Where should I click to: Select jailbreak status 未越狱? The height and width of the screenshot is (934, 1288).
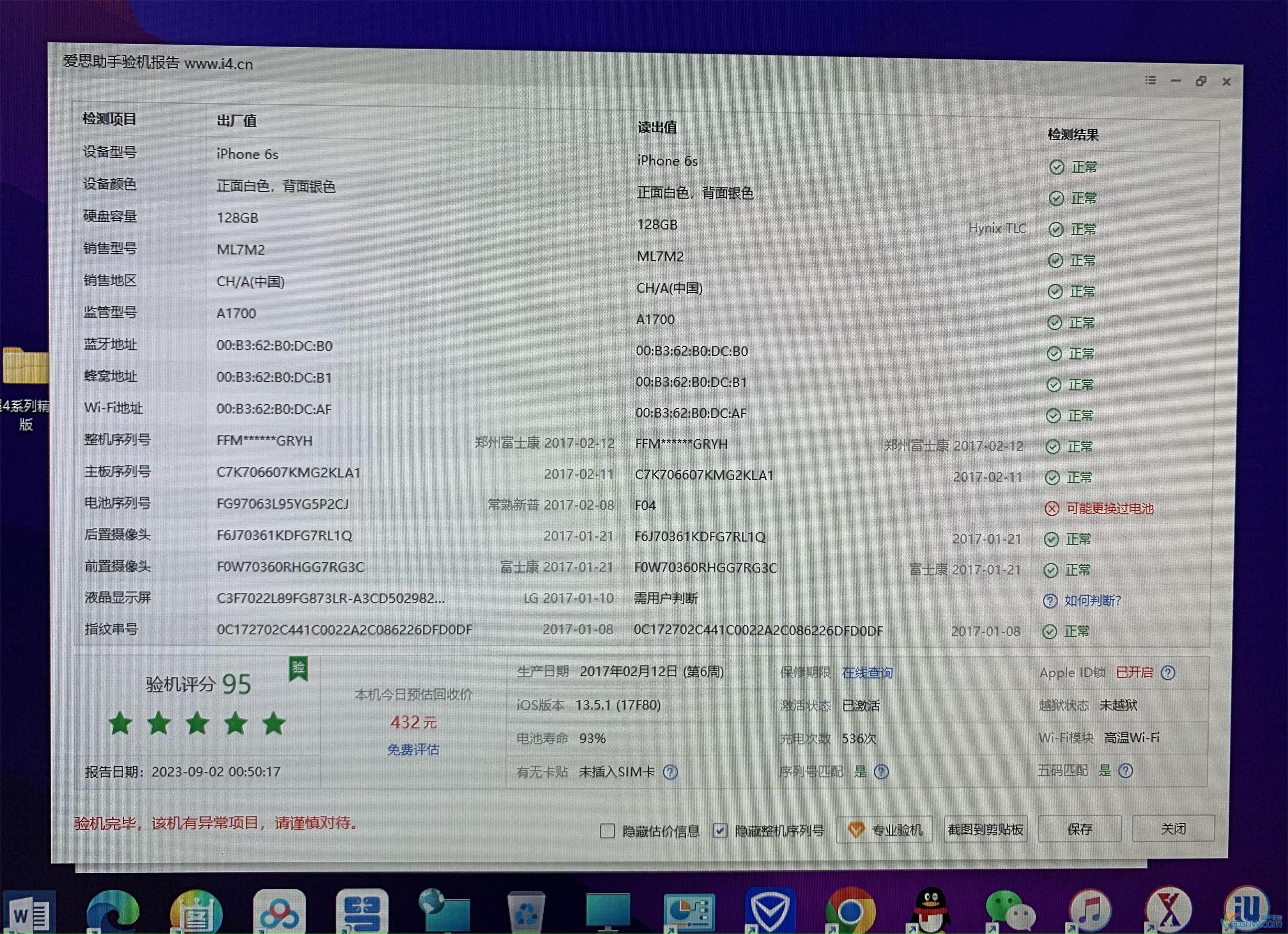1118,705
